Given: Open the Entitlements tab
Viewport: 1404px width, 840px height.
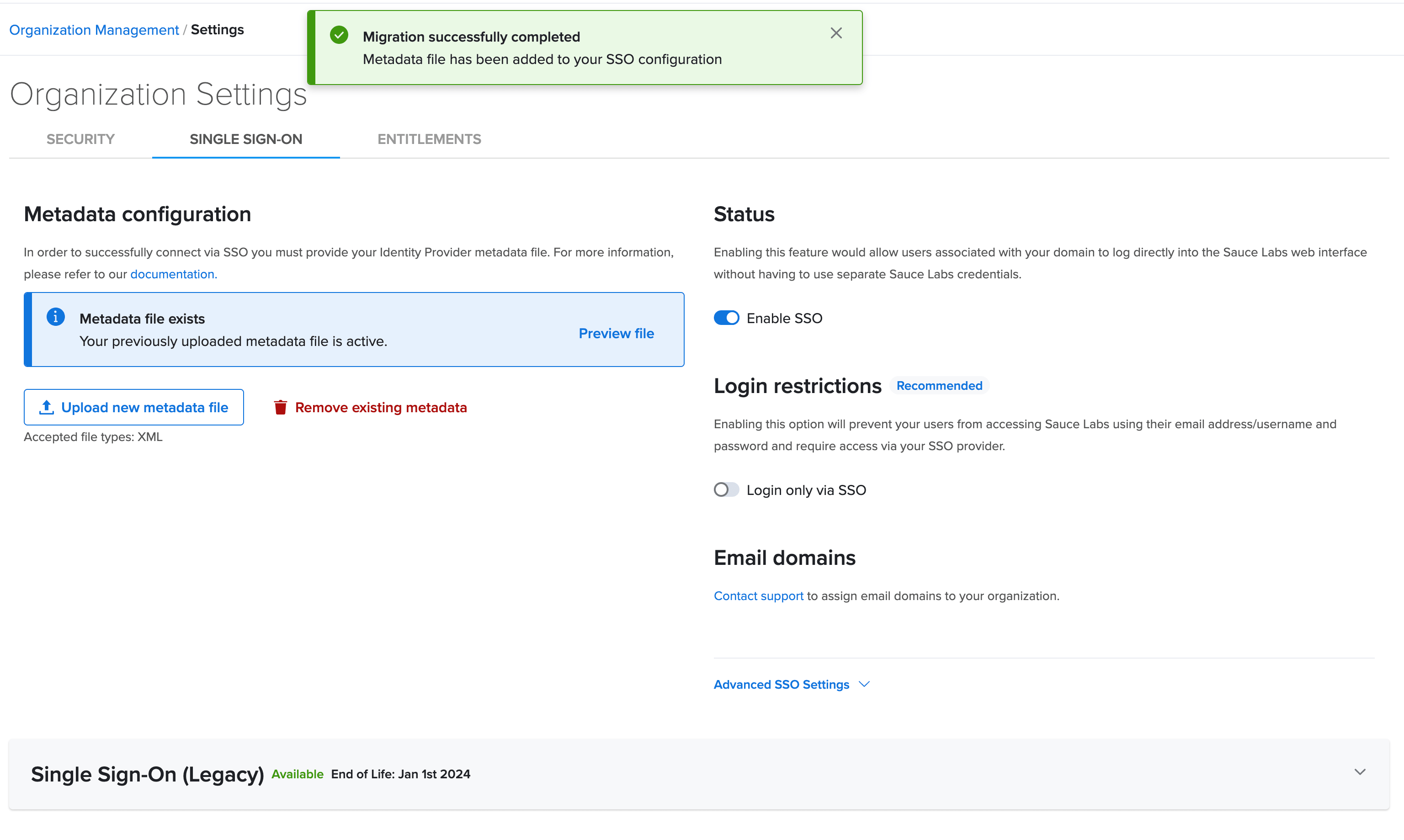Looking at the screenshot, I should point(429,139).
